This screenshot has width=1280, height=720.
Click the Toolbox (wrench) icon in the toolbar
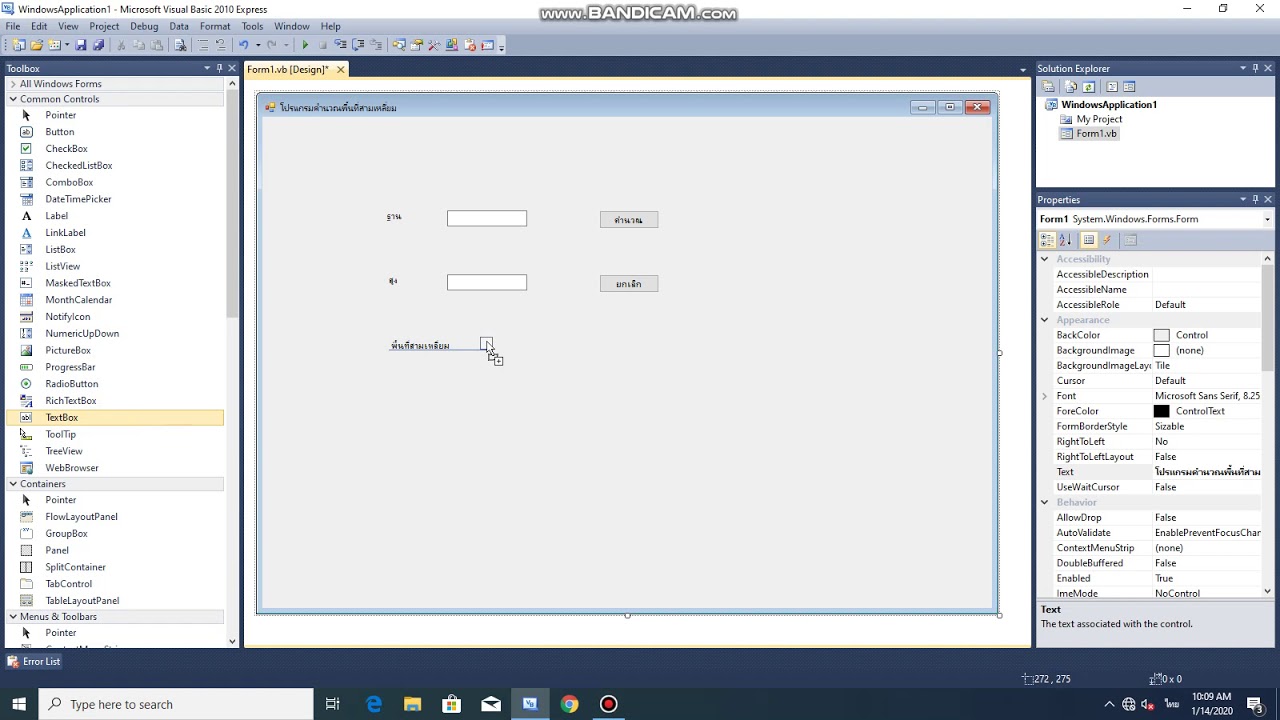pos(434,45)
